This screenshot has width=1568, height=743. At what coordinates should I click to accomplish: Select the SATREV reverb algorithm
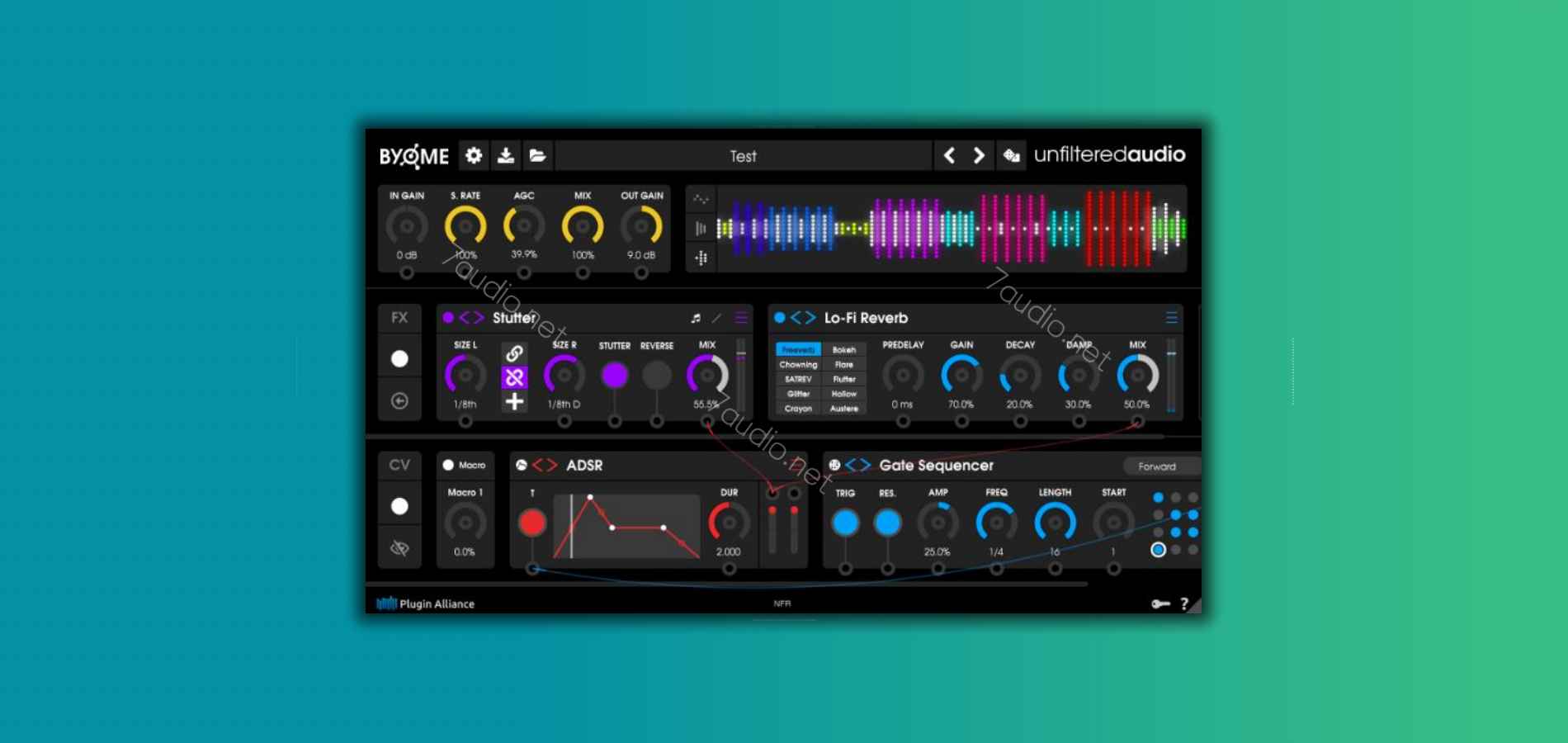(798, 379)
